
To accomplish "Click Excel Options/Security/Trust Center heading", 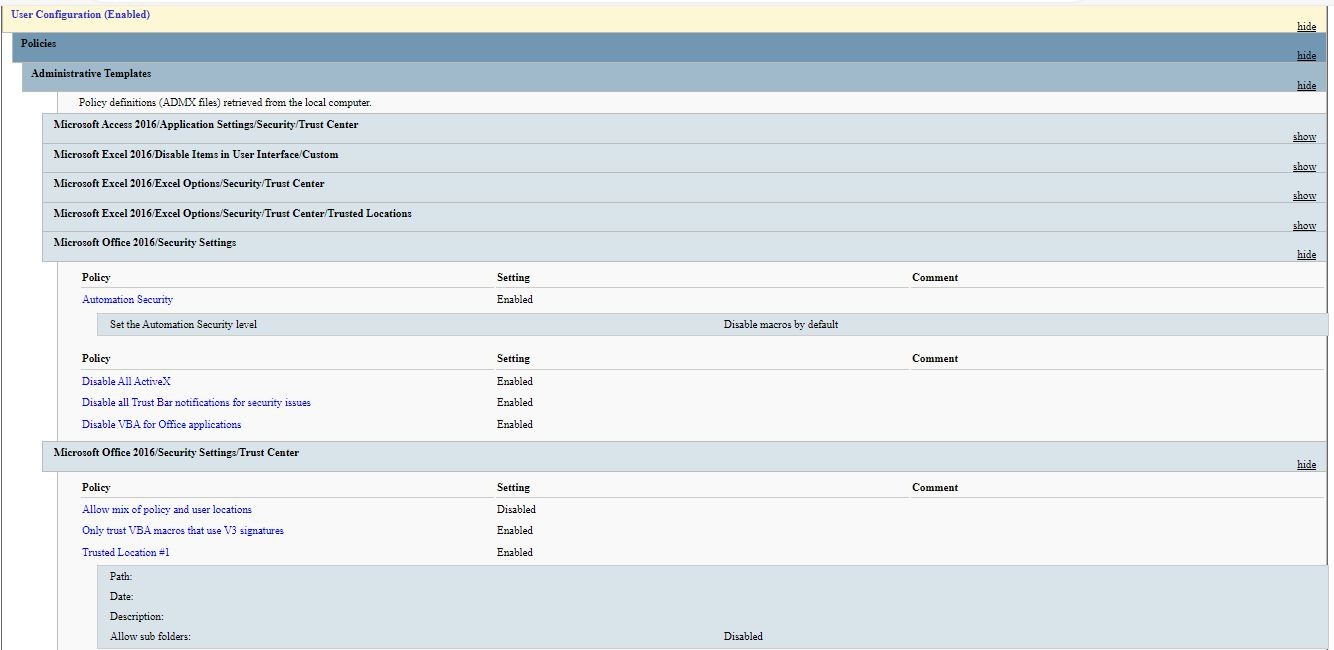I will tap(189, 184).
